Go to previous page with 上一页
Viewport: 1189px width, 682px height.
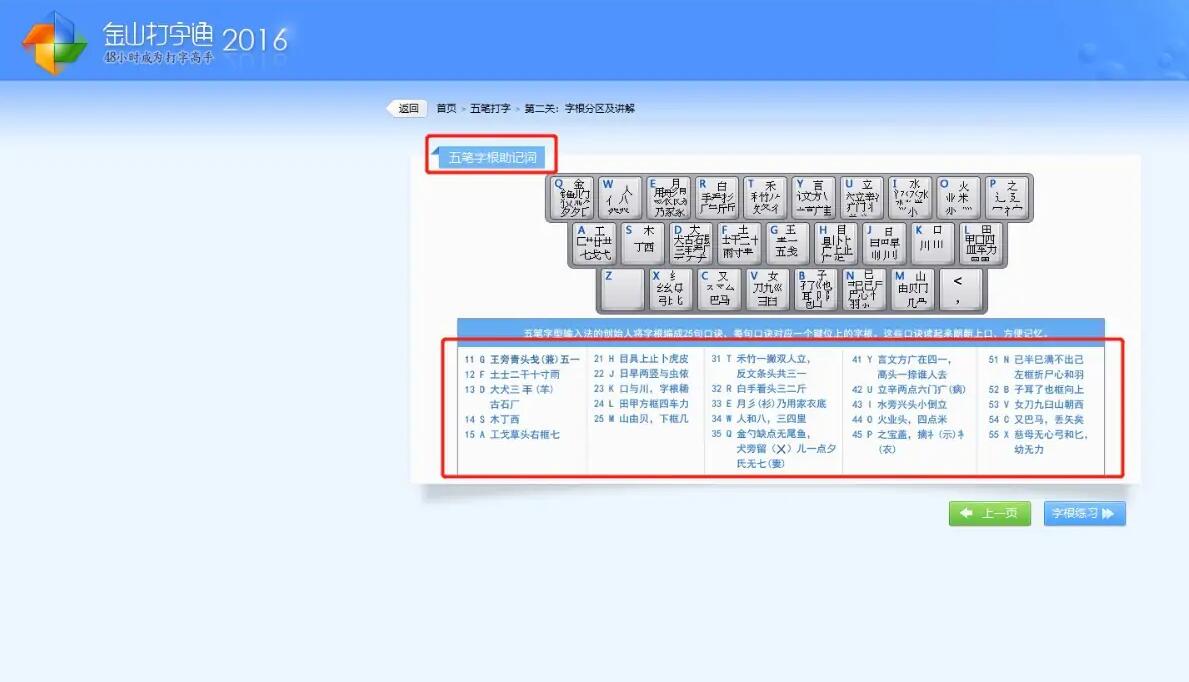click(990, 514)
